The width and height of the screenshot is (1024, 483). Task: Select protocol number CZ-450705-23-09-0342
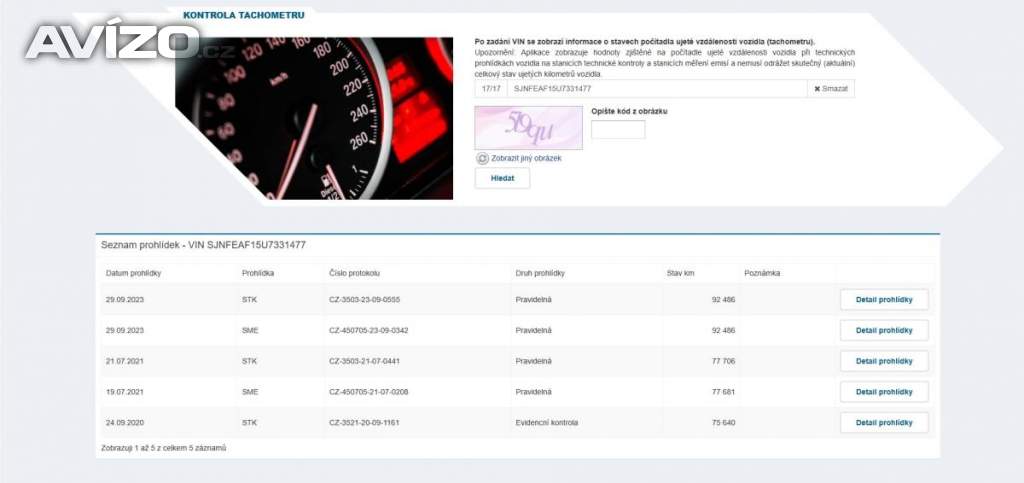coord(368,330)
